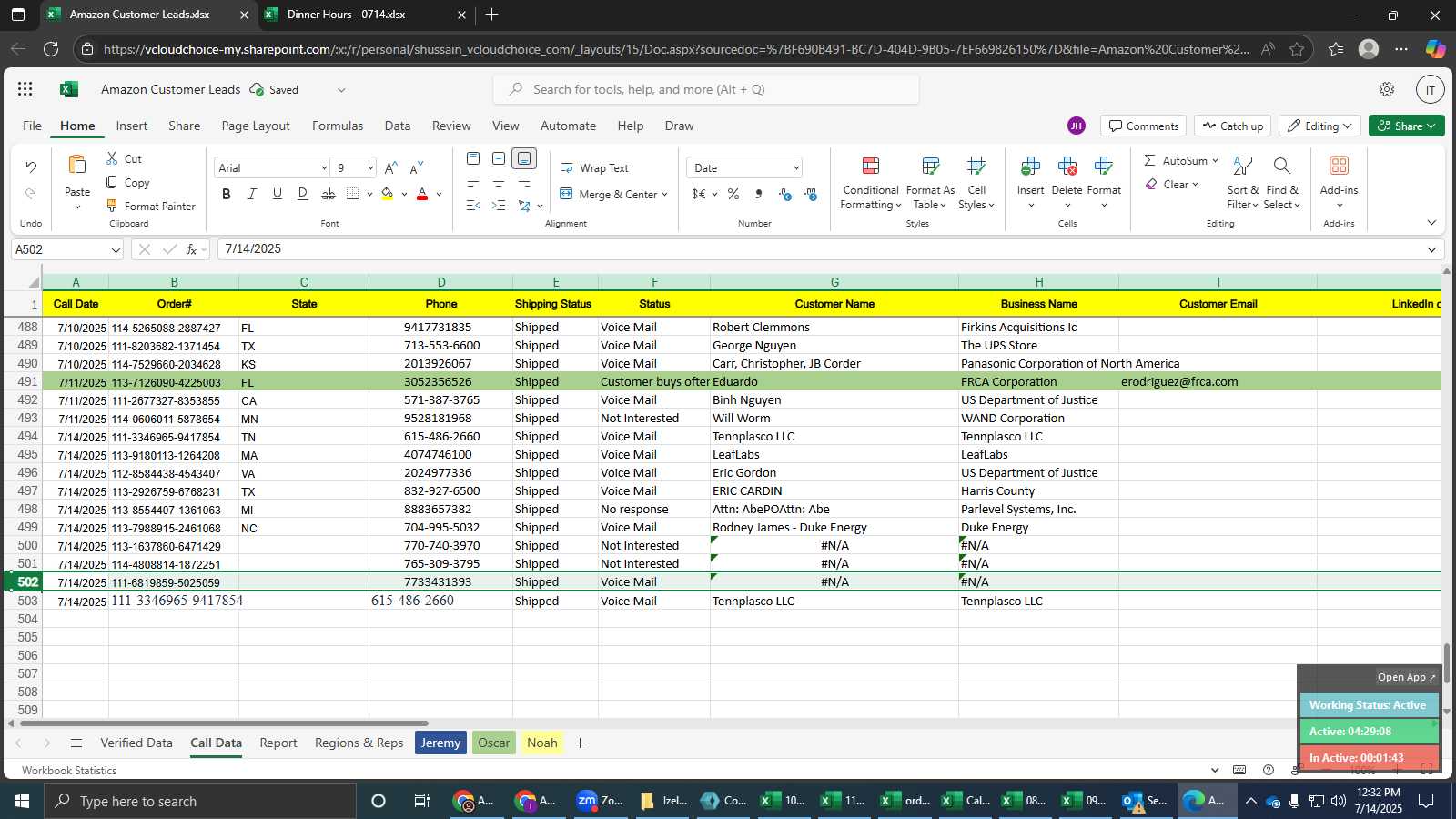
Task: Apply strikethrough formatting
Action: pyautogui.click(x=329, y=194)
